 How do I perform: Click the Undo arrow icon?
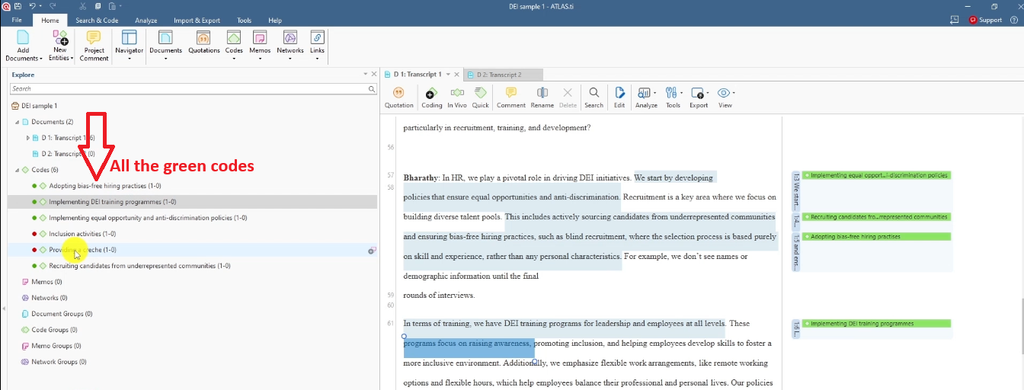[33, 6]
